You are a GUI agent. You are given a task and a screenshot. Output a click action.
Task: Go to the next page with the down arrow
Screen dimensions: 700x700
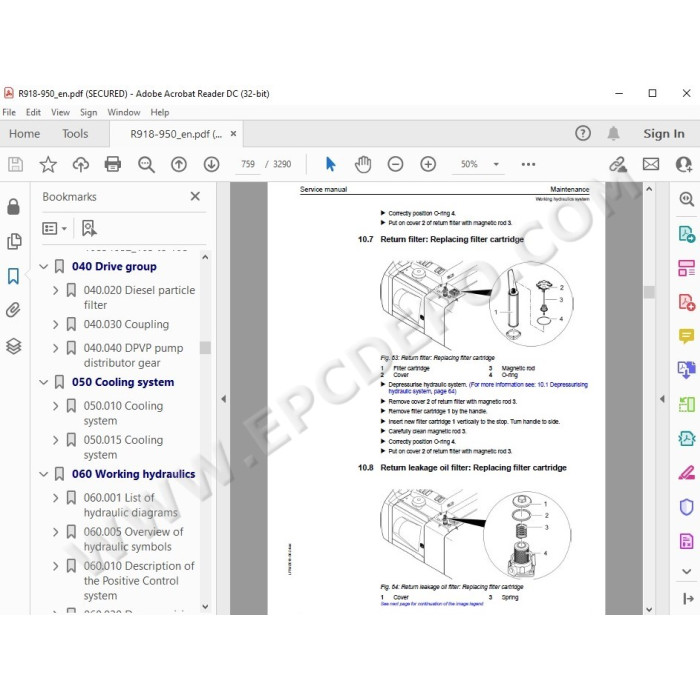pyautogui.click(x=211, y=164)
